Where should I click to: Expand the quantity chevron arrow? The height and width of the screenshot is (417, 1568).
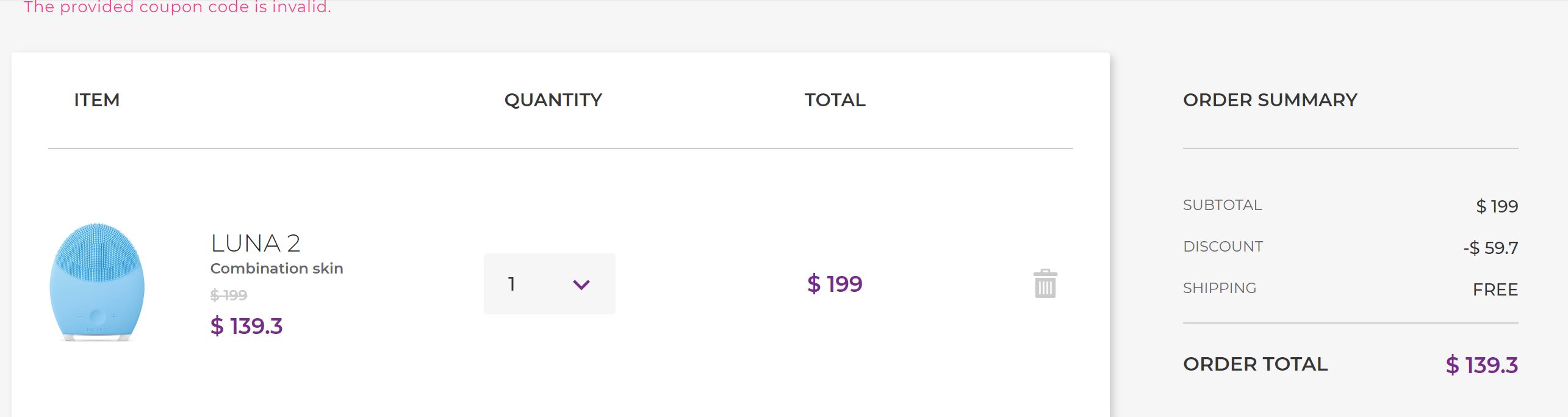click(x=581, y=285)
